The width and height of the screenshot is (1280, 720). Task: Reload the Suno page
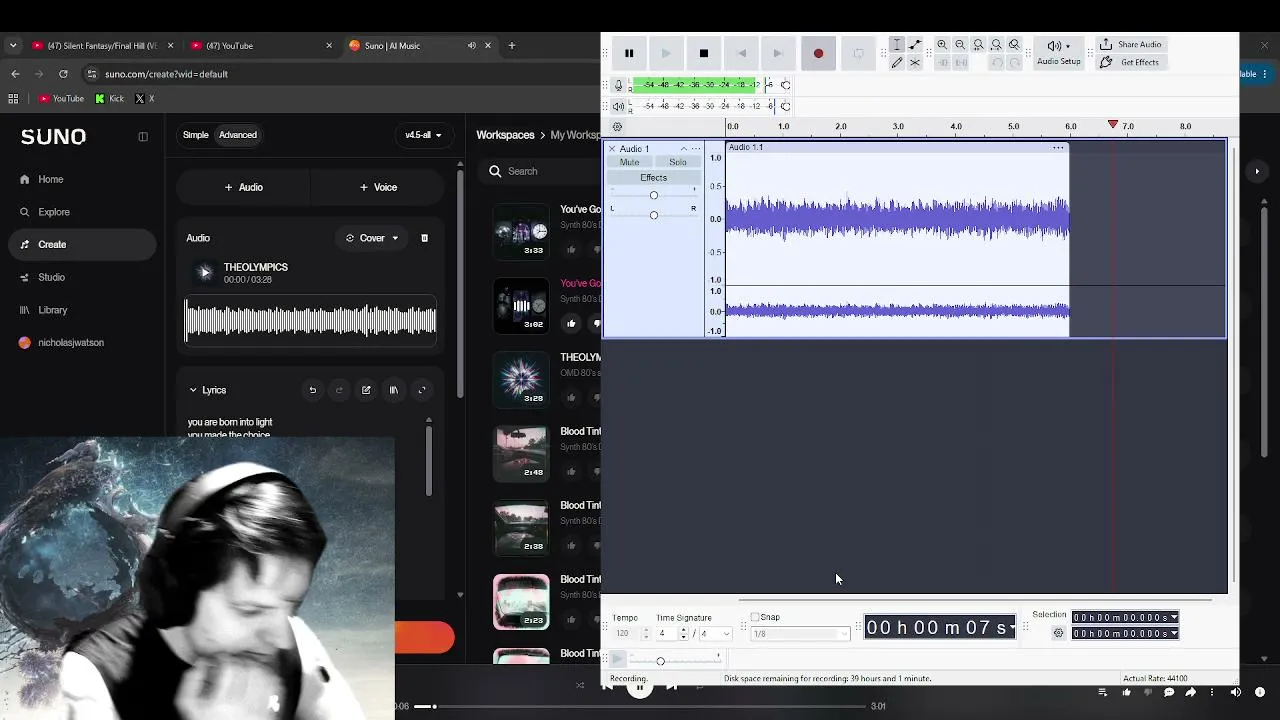[x=63, y=74]
